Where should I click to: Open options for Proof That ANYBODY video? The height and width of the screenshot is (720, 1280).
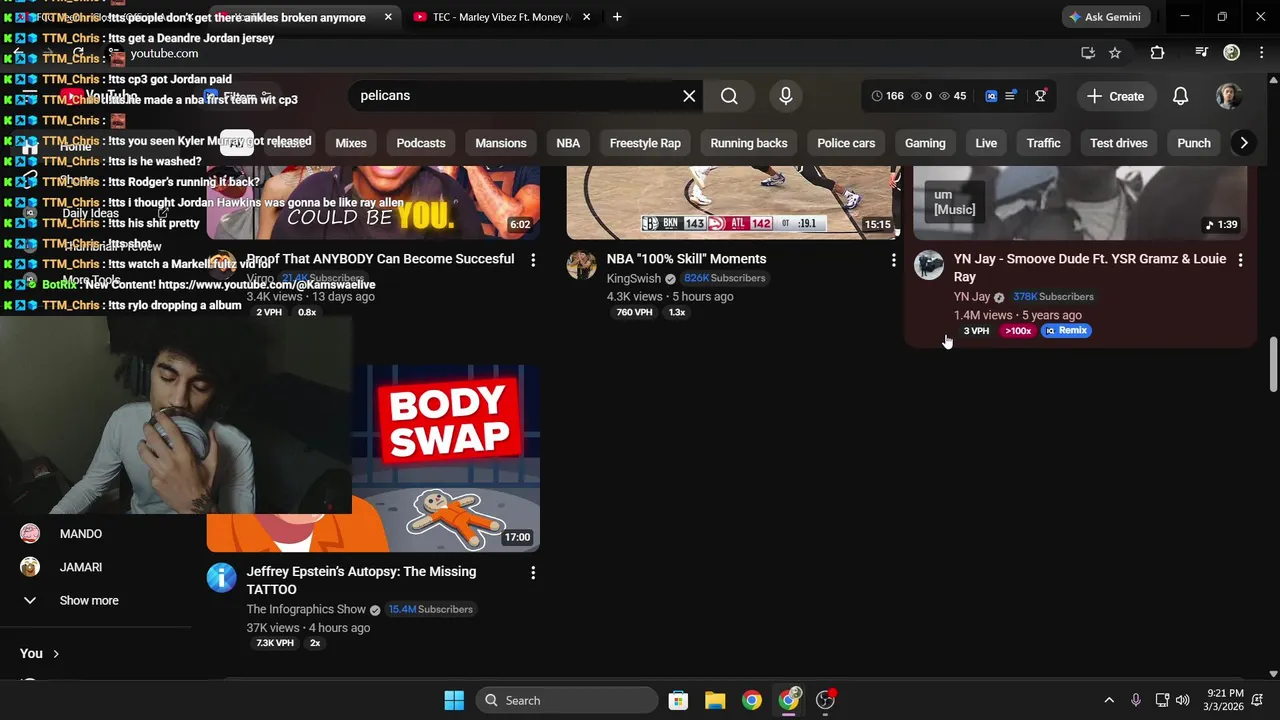pyautogui.click(x=533, y=260)
